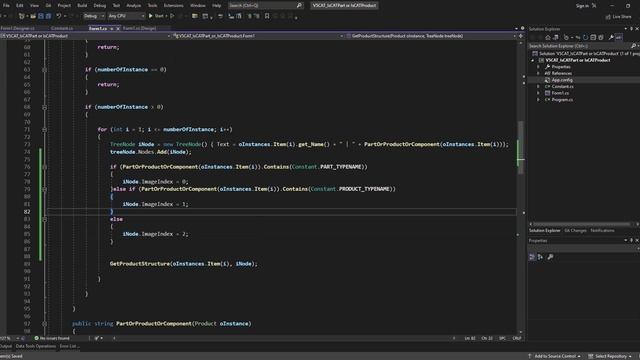Select App.config in Solution Explorer
Viewport: 640px width, 360px height.
coord(562,80)
